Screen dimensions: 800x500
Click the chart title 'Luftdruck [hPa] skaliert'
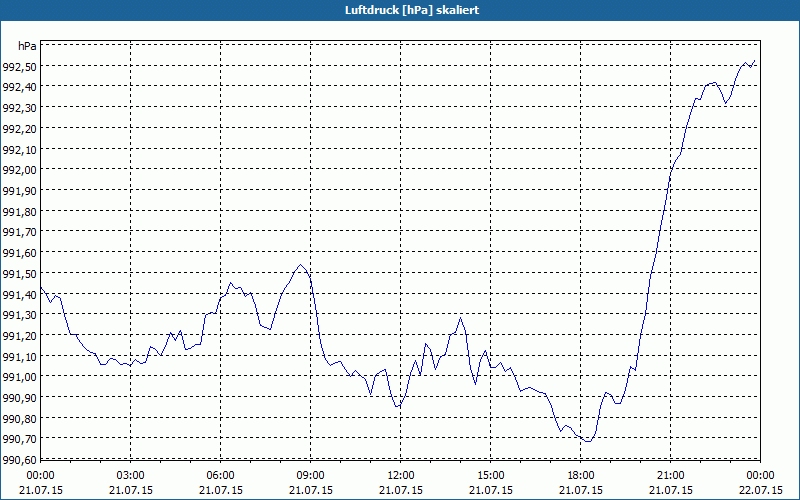[412, 10]
